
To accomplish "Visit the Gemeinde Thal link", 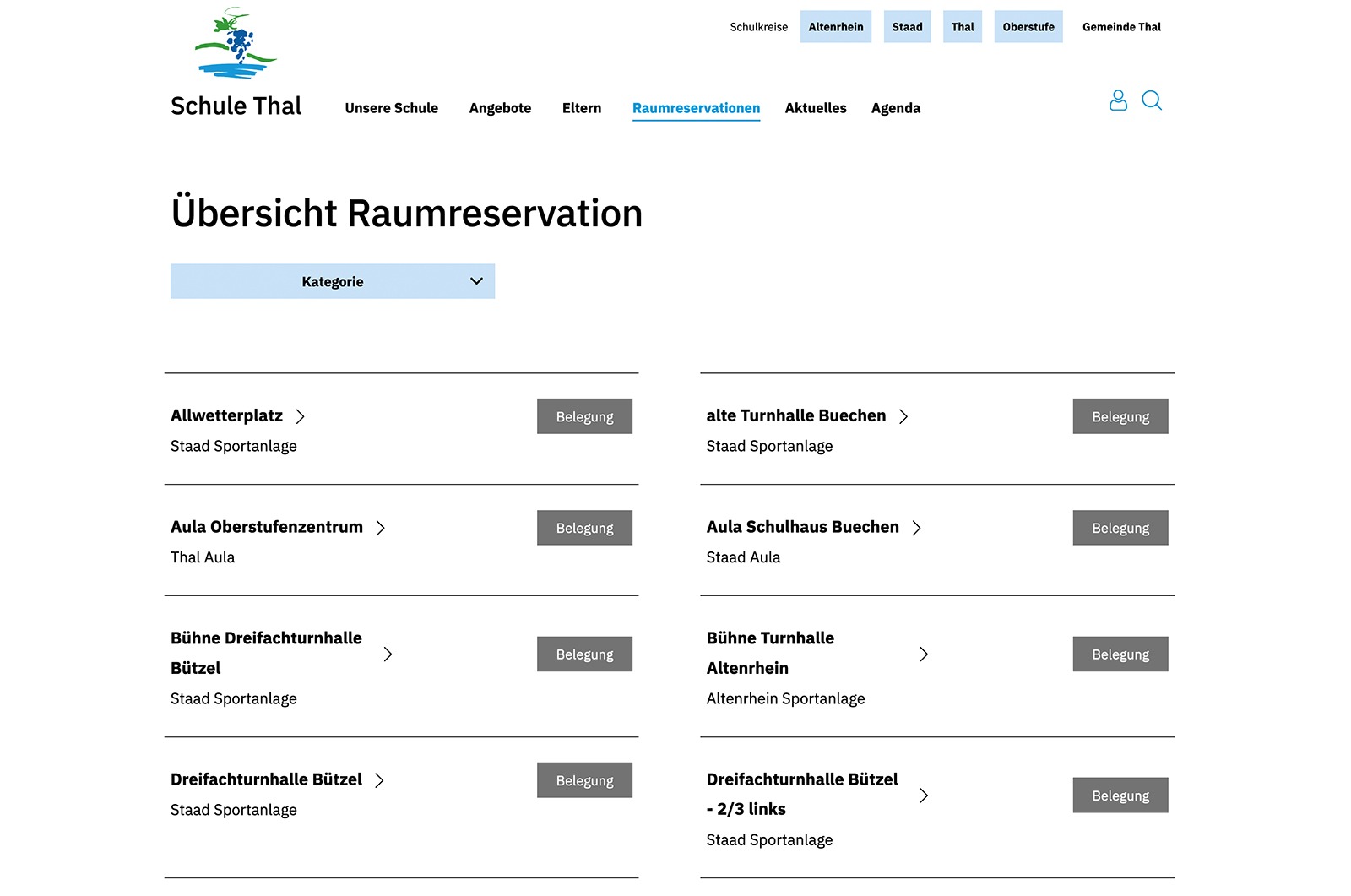I will (x=1121, y=26).
